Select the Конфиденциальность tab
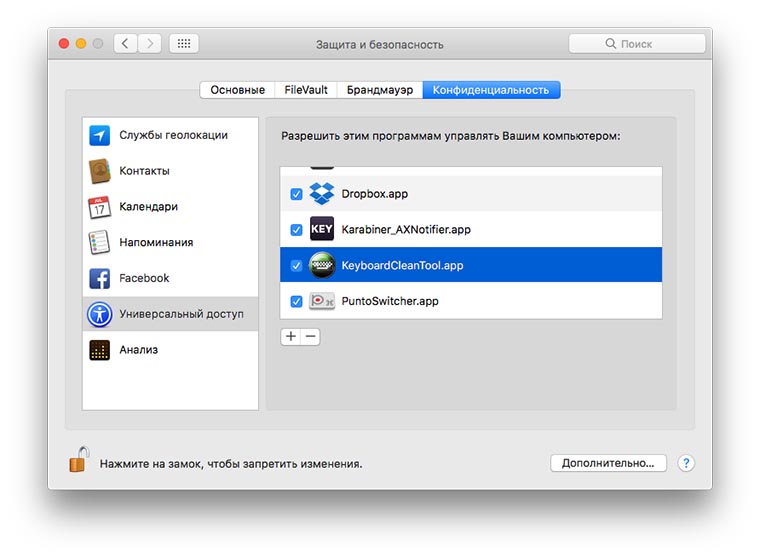Image resolution: width=760 pixels, height=558 pixels. tap(491, 90)
